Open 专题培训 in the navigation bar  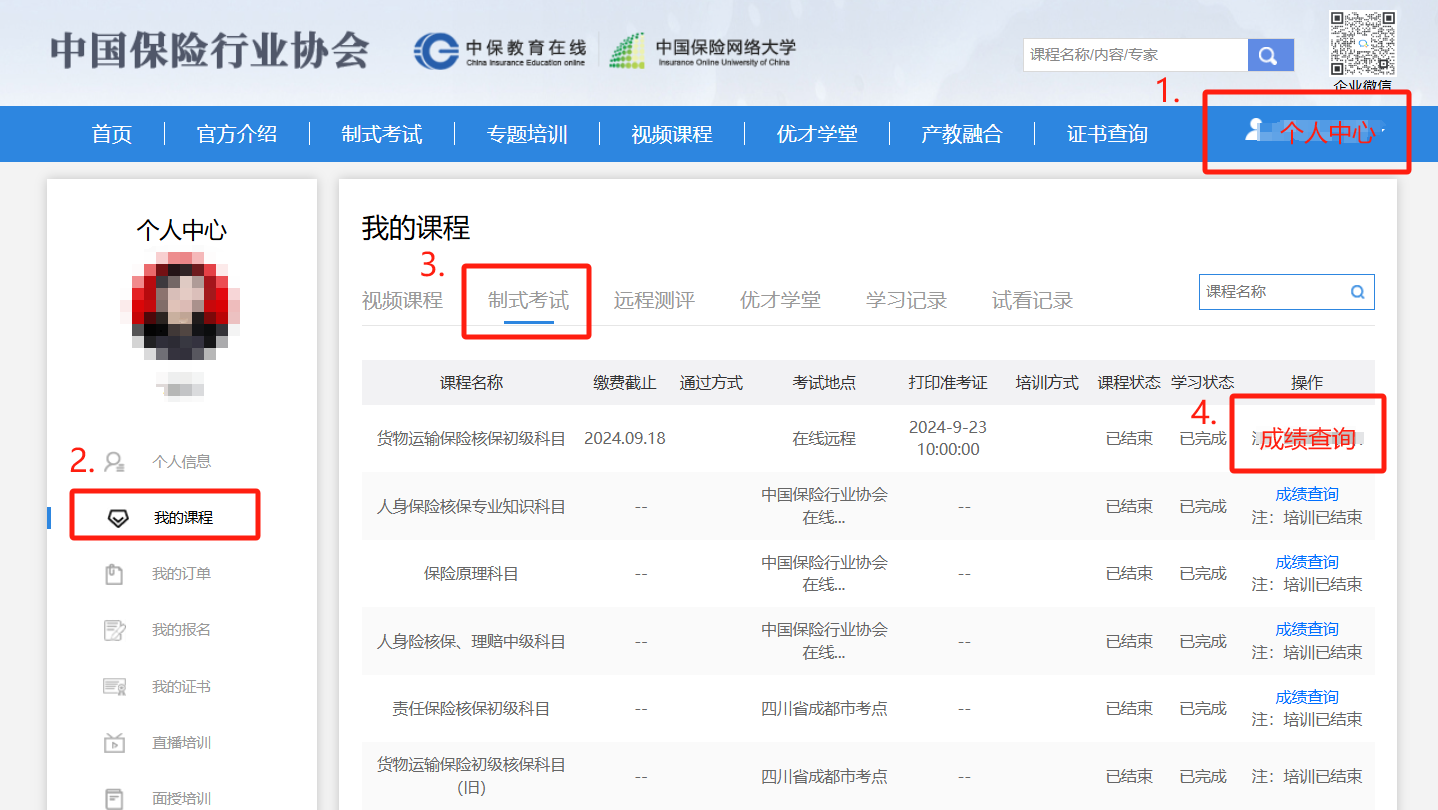tap(527, 134)
